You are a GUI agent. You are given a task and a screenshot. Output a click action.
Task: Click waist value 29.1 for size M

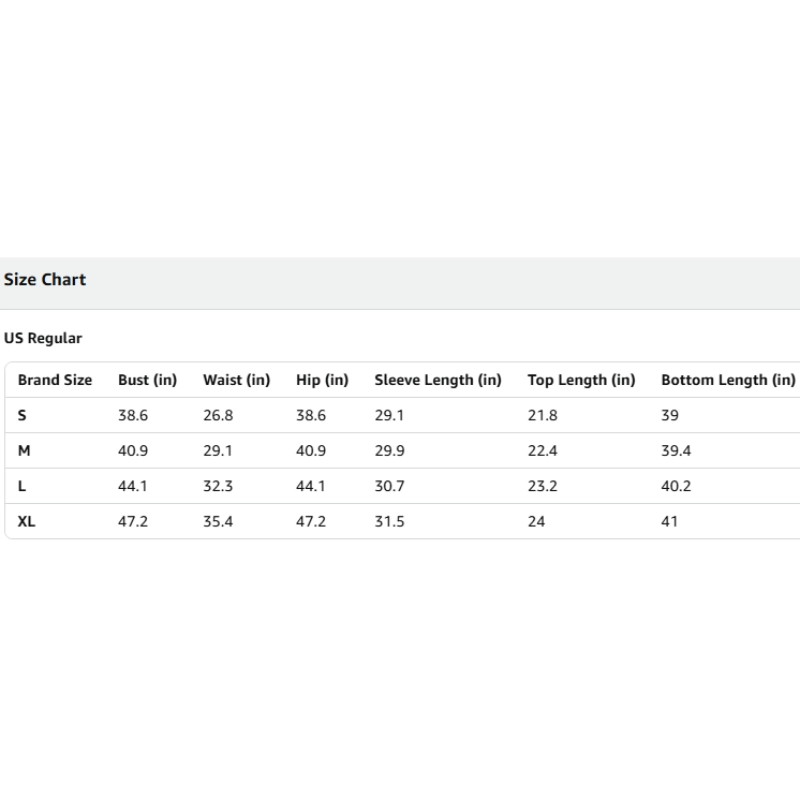(218, 451)
